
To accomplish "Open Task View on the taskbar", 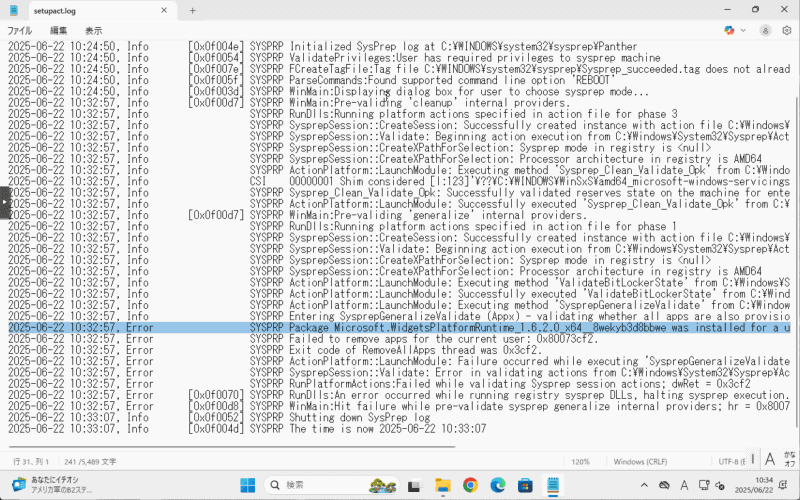I will pyautogui.click(x=414, y=485).
